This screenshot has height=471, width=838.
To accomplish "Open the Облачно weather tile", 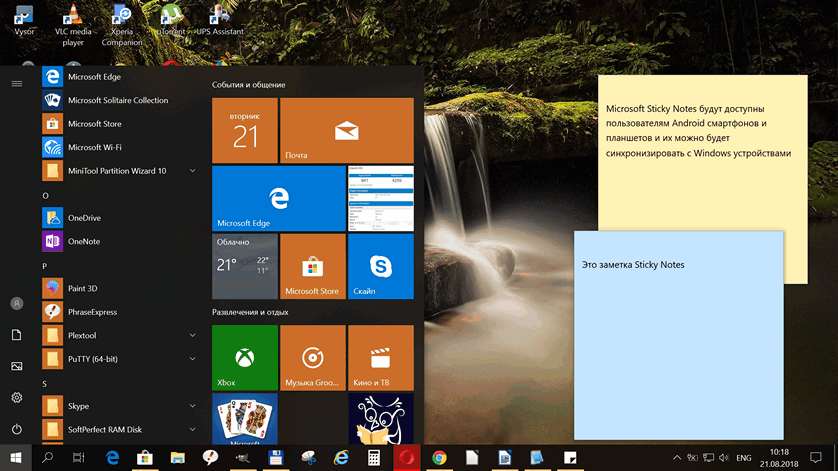I will pos(245,266).
